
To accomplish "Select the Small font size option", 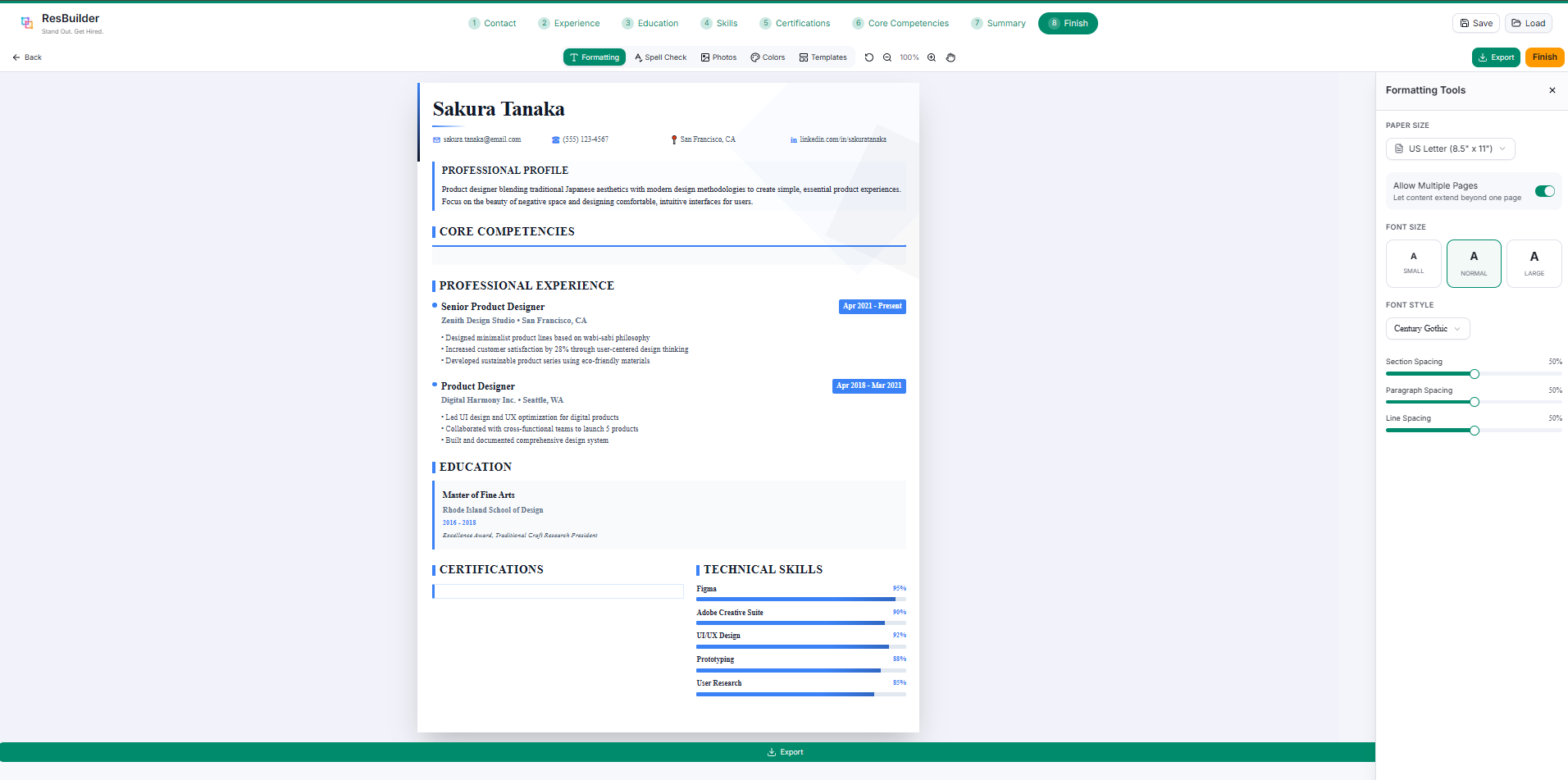I will point(1413,263).
